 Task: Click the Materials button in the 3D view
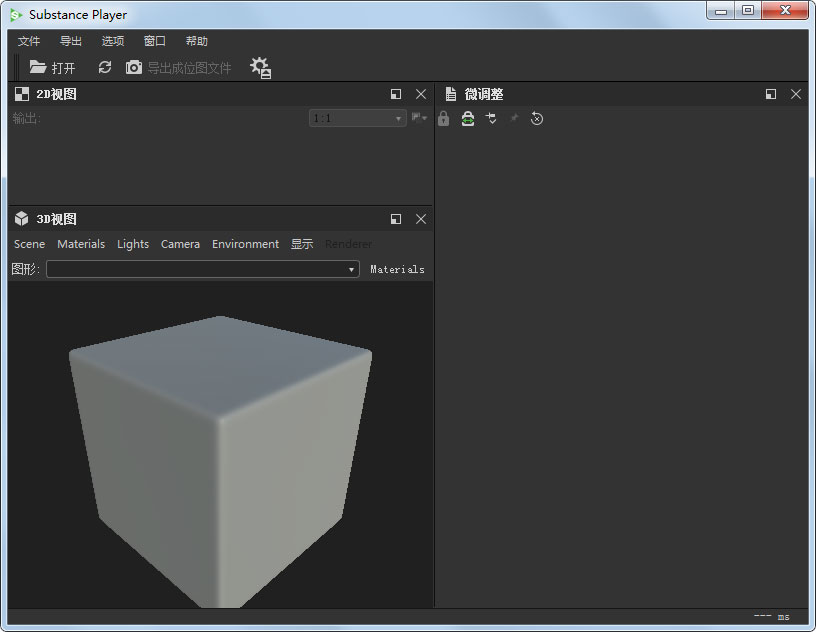(397, 269)
